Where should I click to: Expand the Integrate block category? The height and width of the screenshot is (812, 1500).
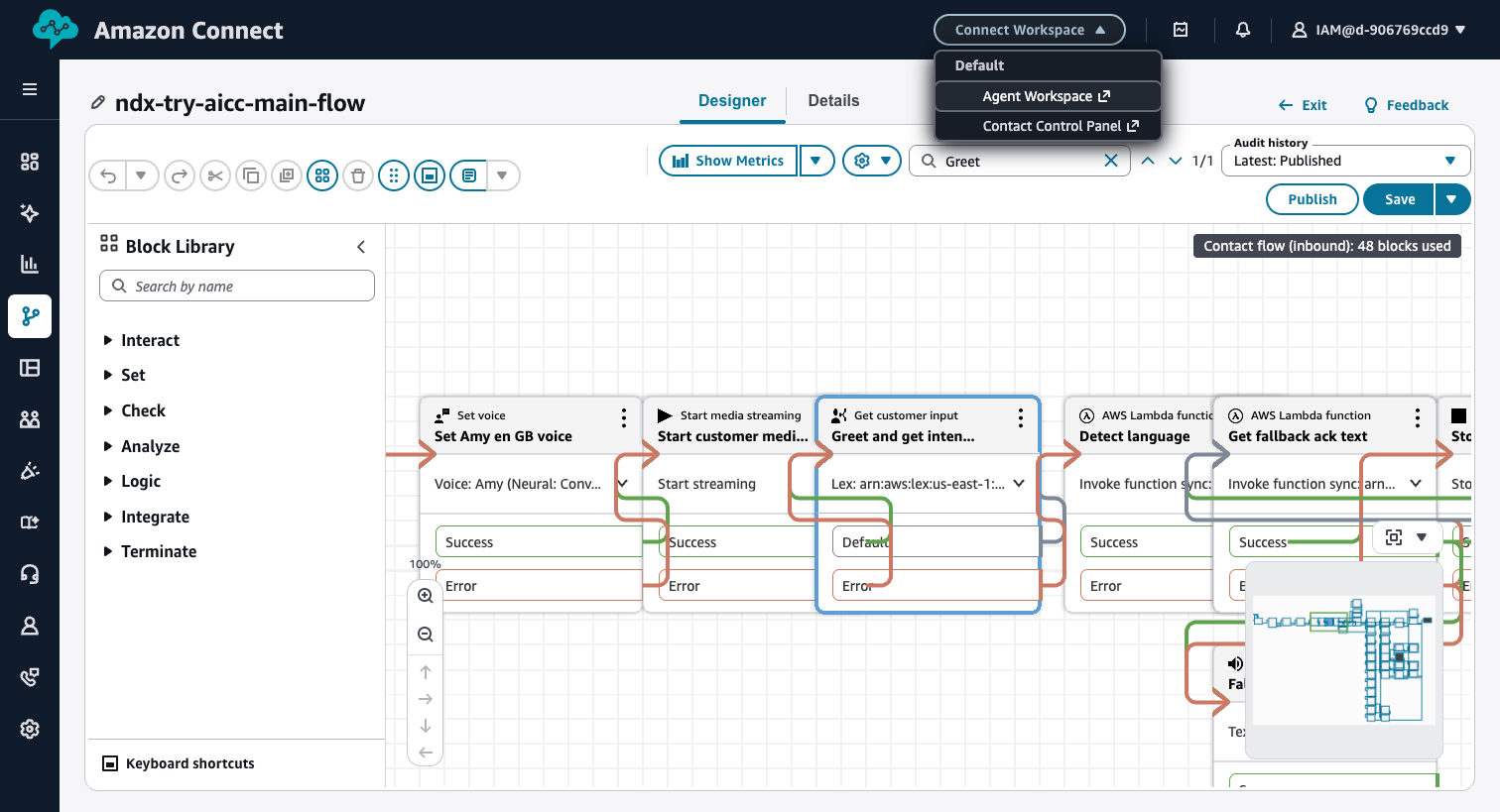pos(146,517)
